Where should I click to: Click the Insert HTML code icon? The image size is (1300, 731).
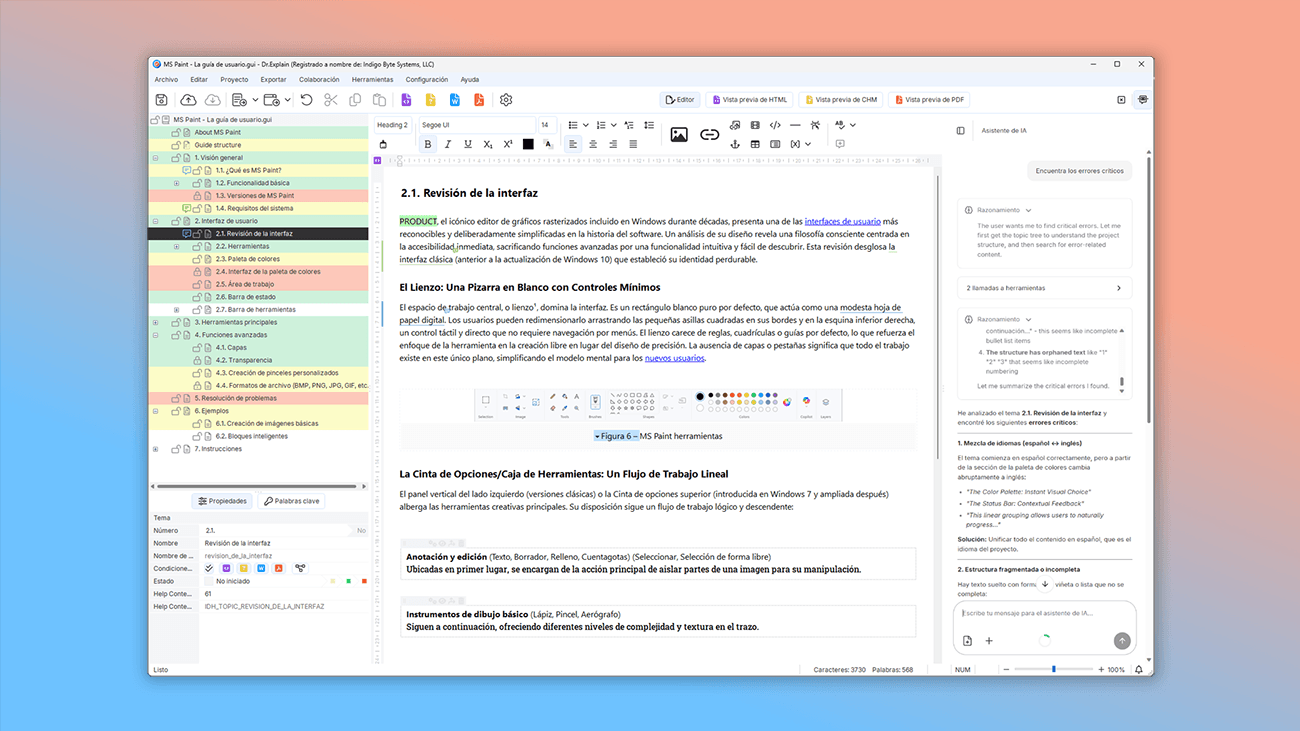pos(775,125)
